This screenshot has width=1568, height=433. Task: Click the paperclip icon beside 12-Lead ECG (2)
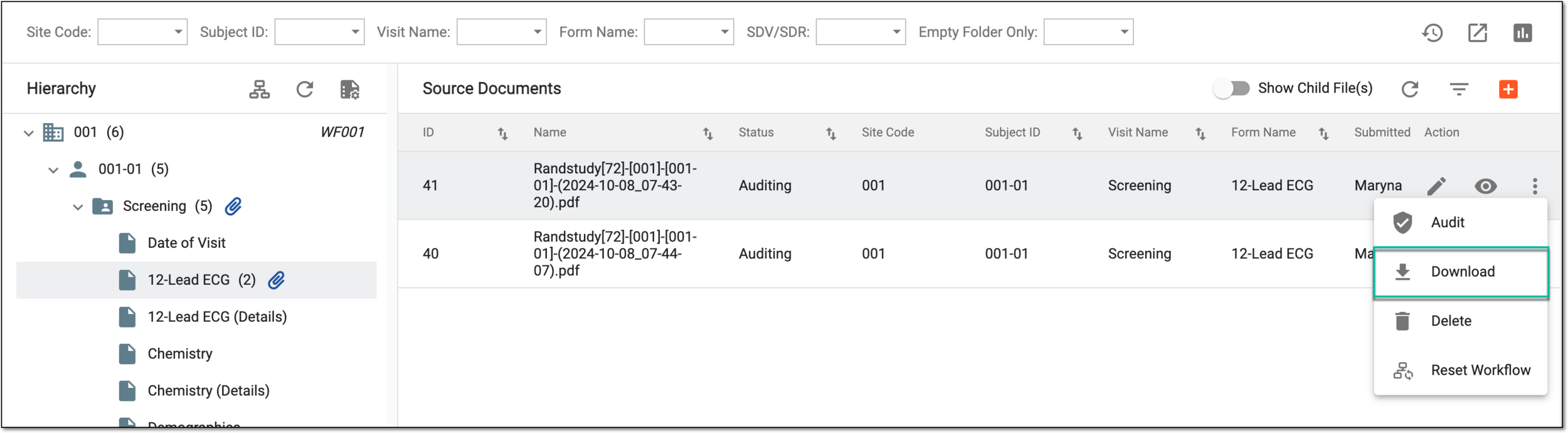(x=277, y=280)
